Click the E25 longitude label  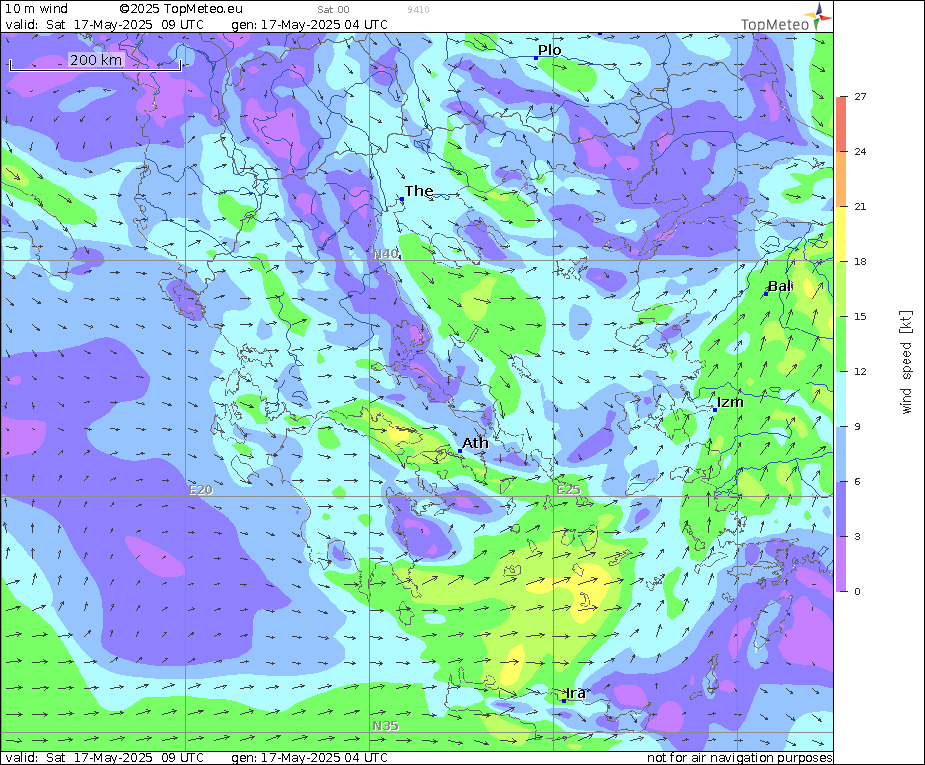click(569, 490)
